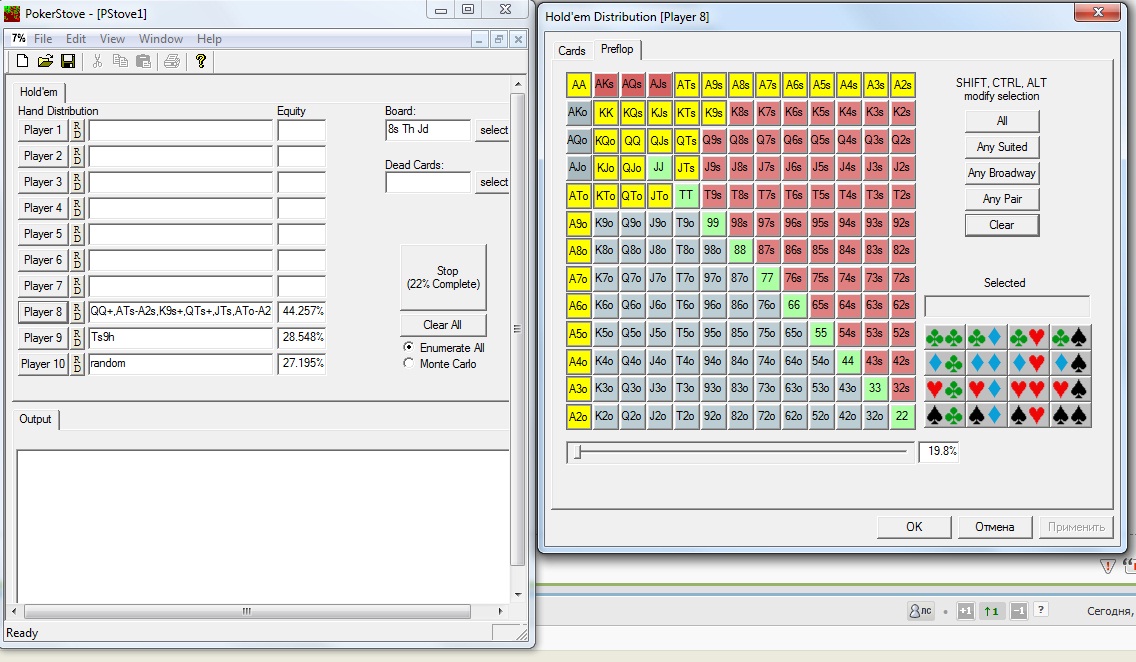Select the club-spade suit combination icon
The height and width of the screenshot is (662, 1136).
pyautogui.click(x=1070, y=338)
